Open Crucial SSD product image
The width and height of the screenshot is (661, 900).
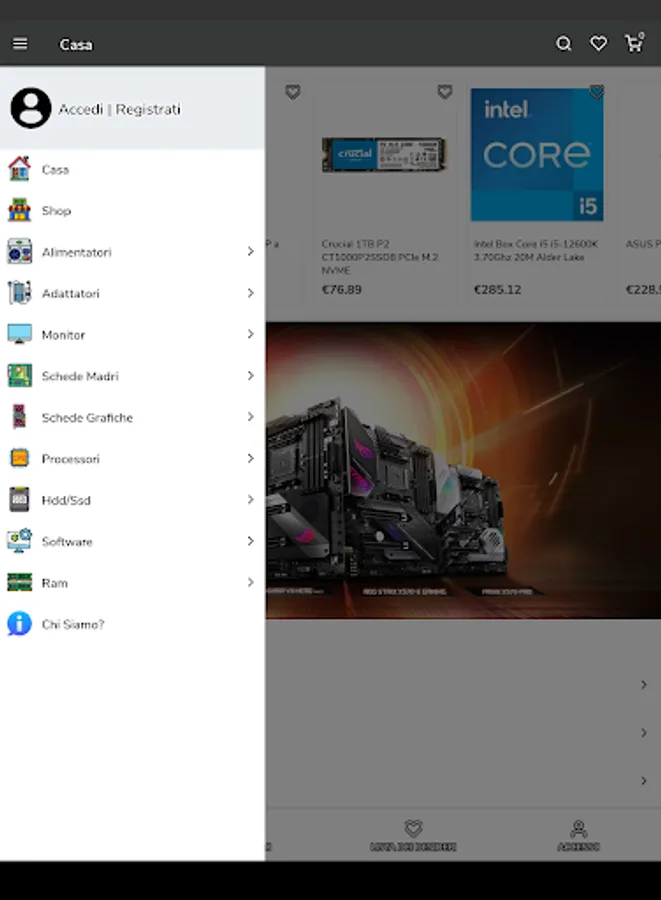pos(384,154)
